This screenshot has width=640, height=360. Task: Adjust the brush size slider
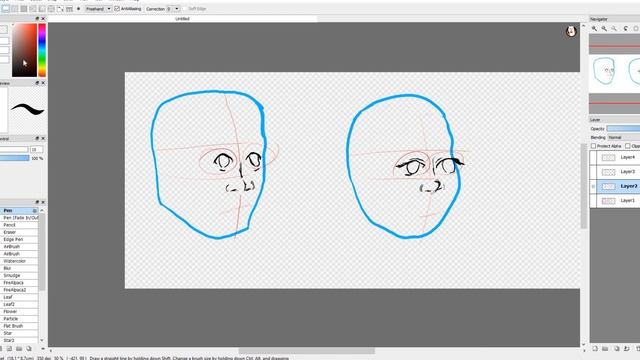[14, 150]
